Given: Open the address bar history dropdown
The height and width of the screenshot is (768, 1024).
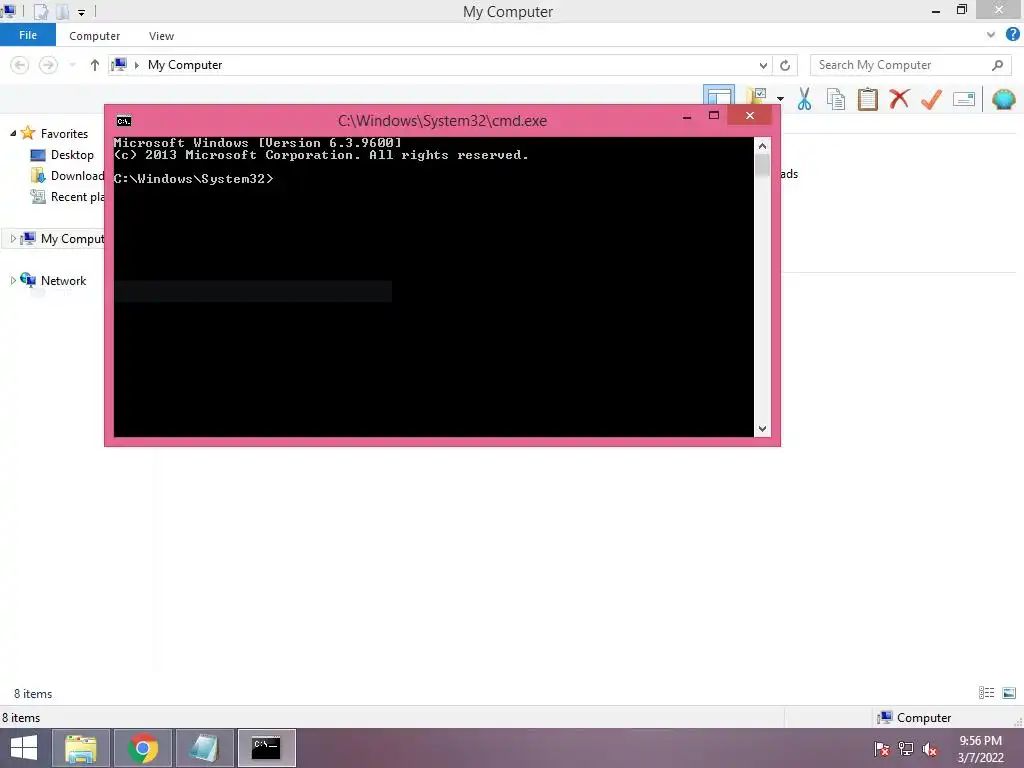Looking at the screenshot, I should [x=763, y=65].
